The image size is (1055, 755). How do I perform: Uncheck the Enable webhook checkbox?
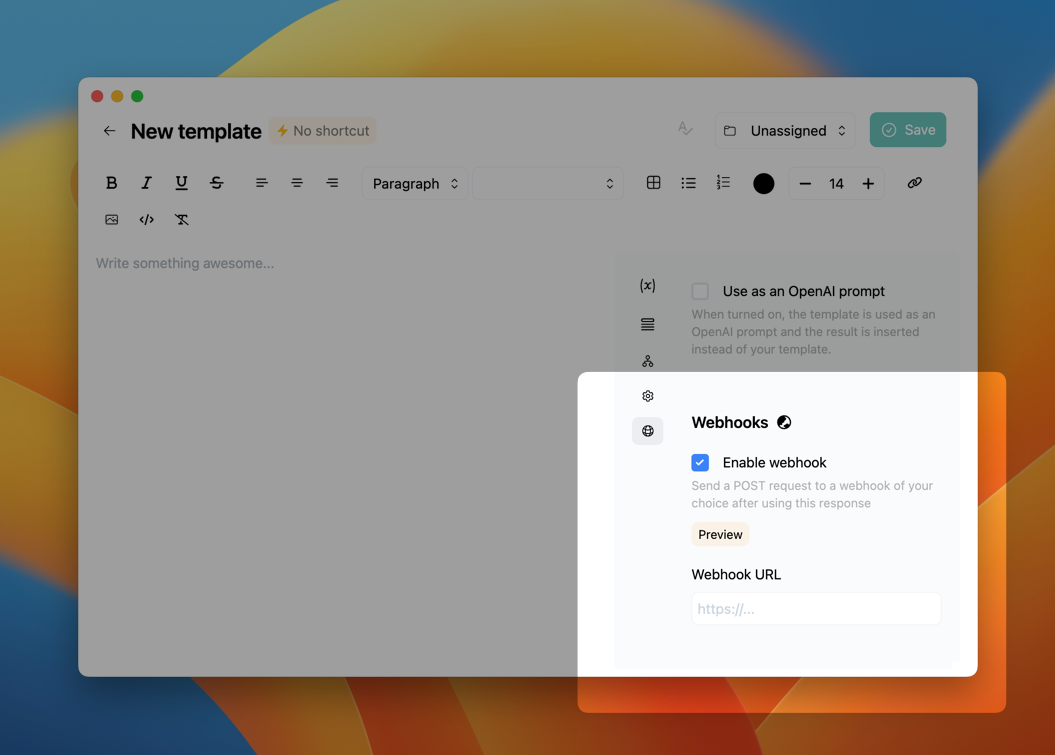click(x=700, y=462)
